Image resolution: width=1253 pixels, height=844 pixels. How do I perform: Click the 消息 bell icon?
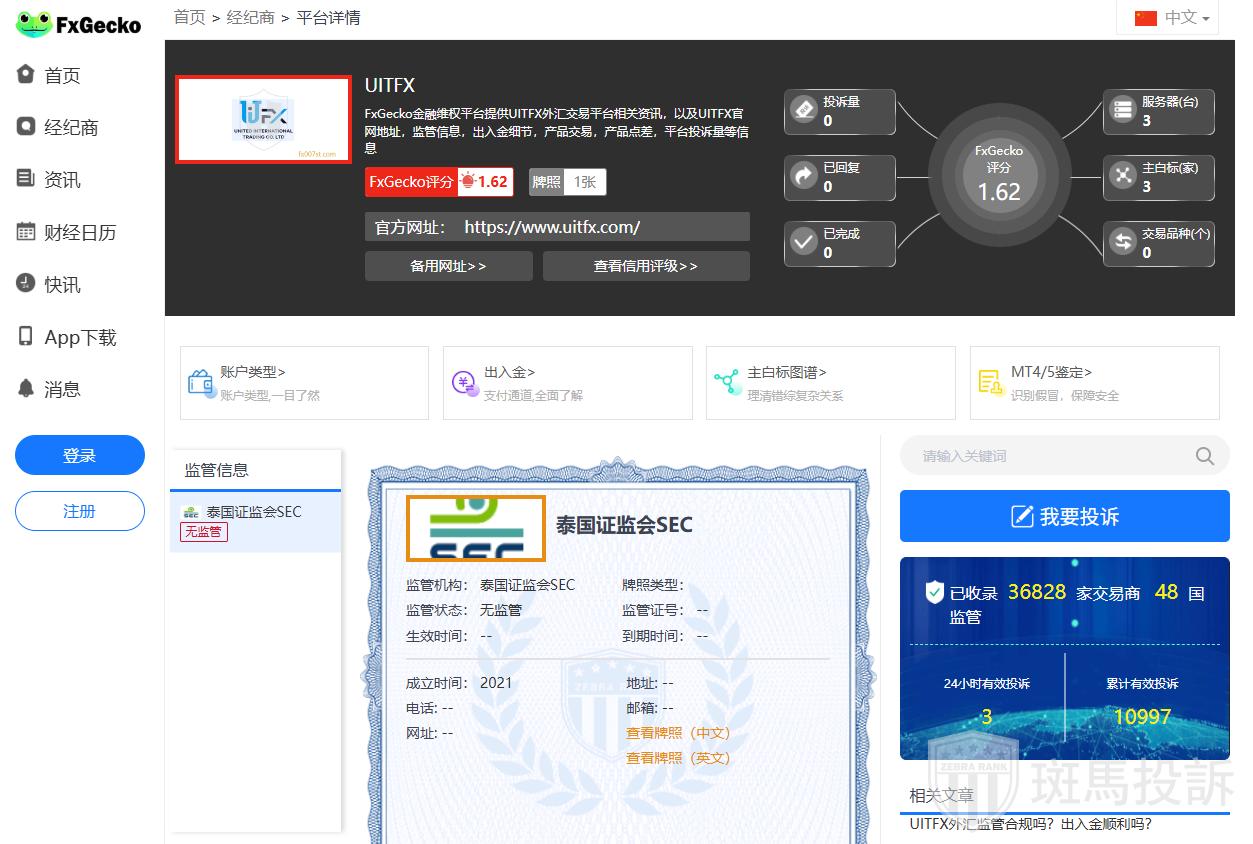coord(26,389)
